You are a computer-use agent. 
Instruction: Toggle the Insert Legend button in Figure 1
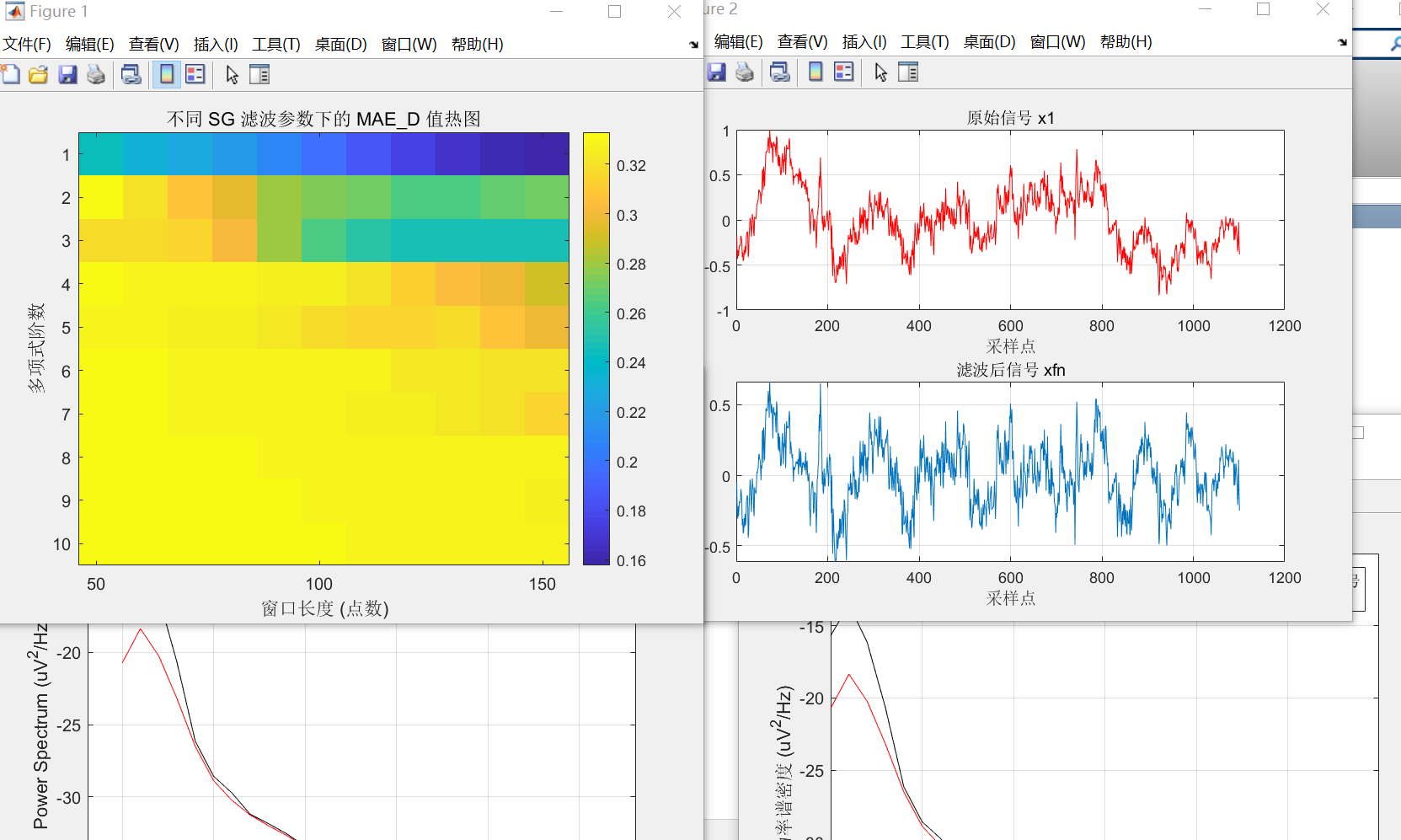[x=195, y=75]
